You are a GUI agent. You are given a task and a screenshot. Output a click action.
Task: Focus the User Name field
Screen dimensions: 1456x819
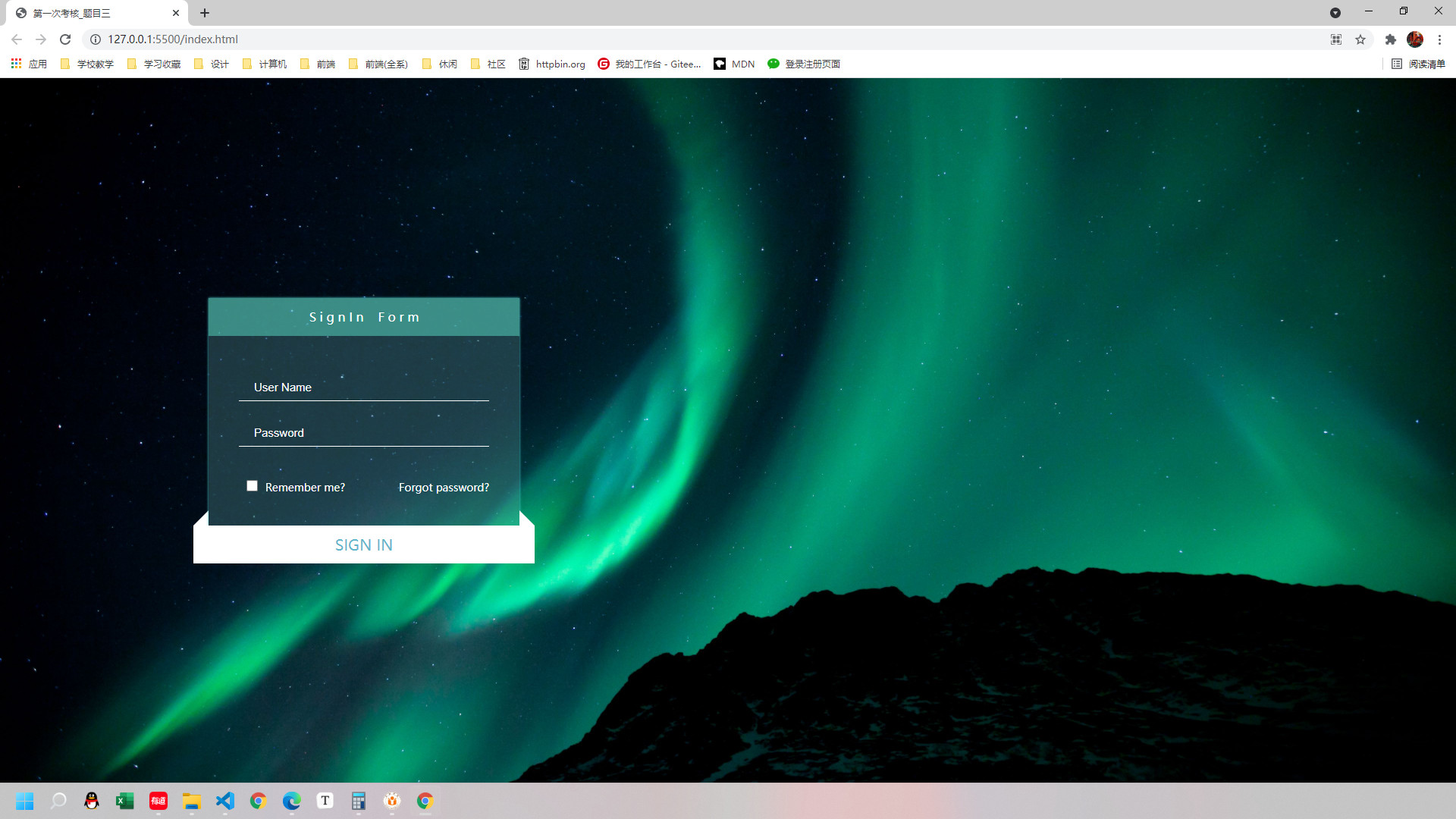pos(364,388)
